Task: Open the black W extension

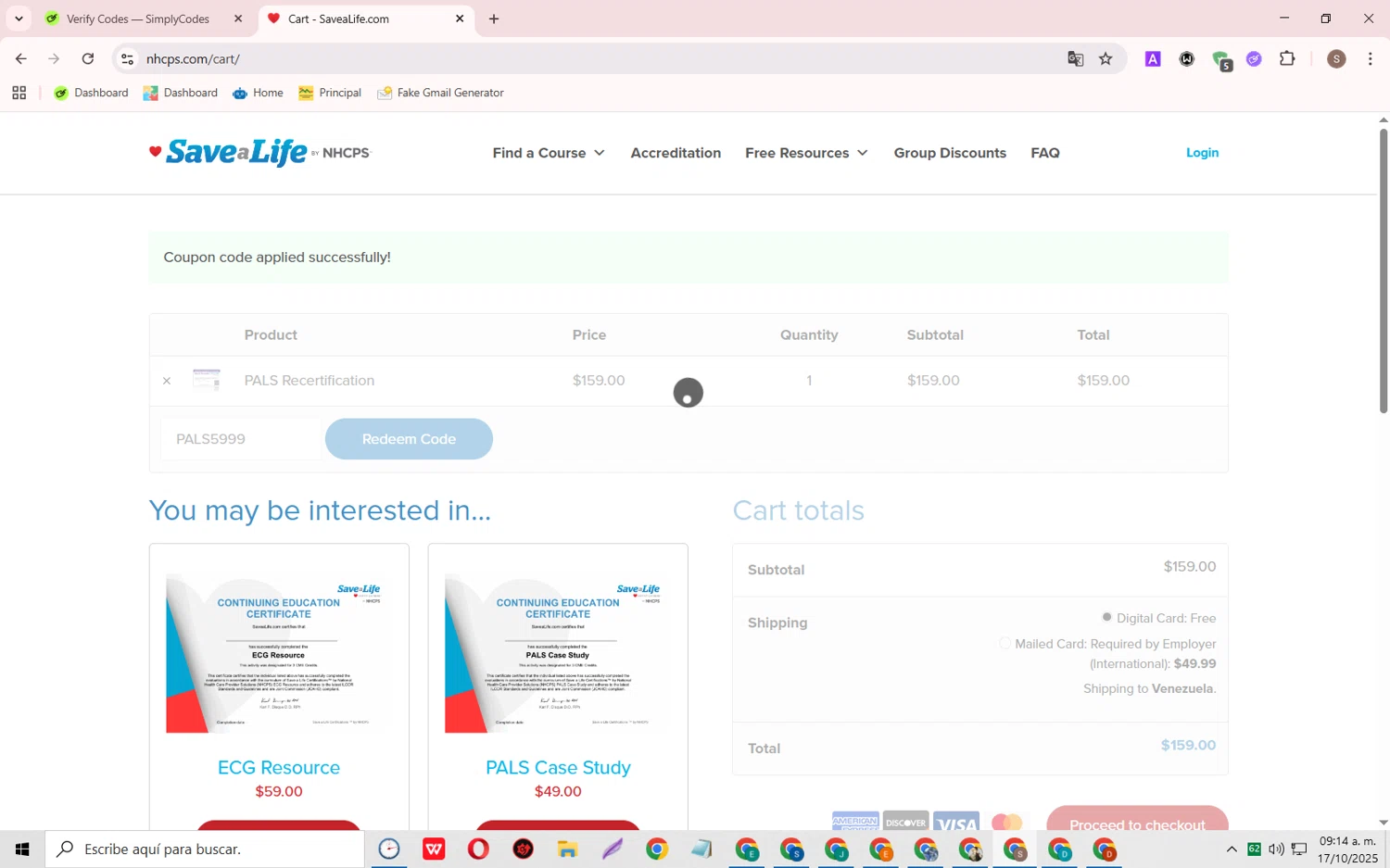Action: (1187, 58)
